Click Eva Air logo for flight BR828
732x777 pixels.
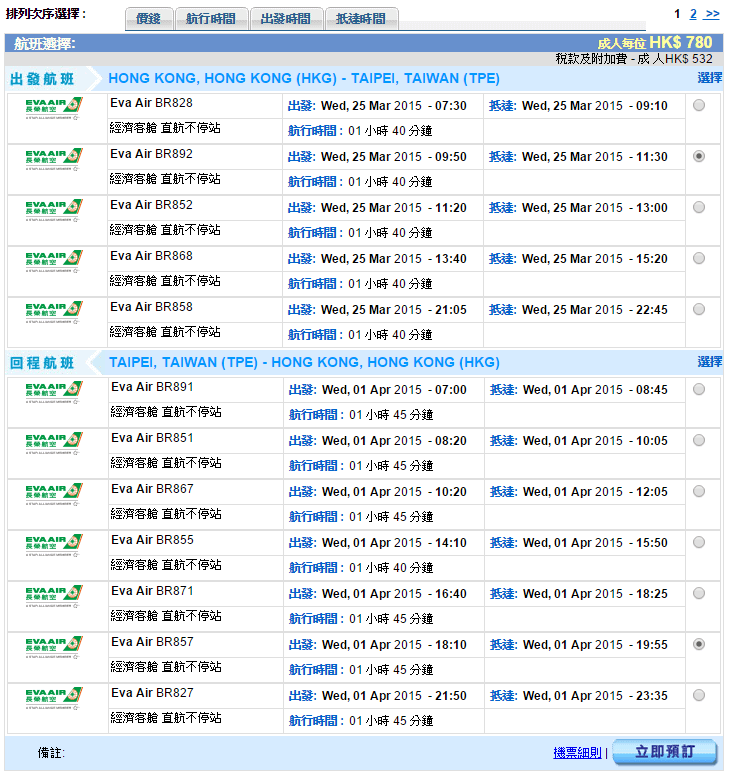tap(54, 108)
